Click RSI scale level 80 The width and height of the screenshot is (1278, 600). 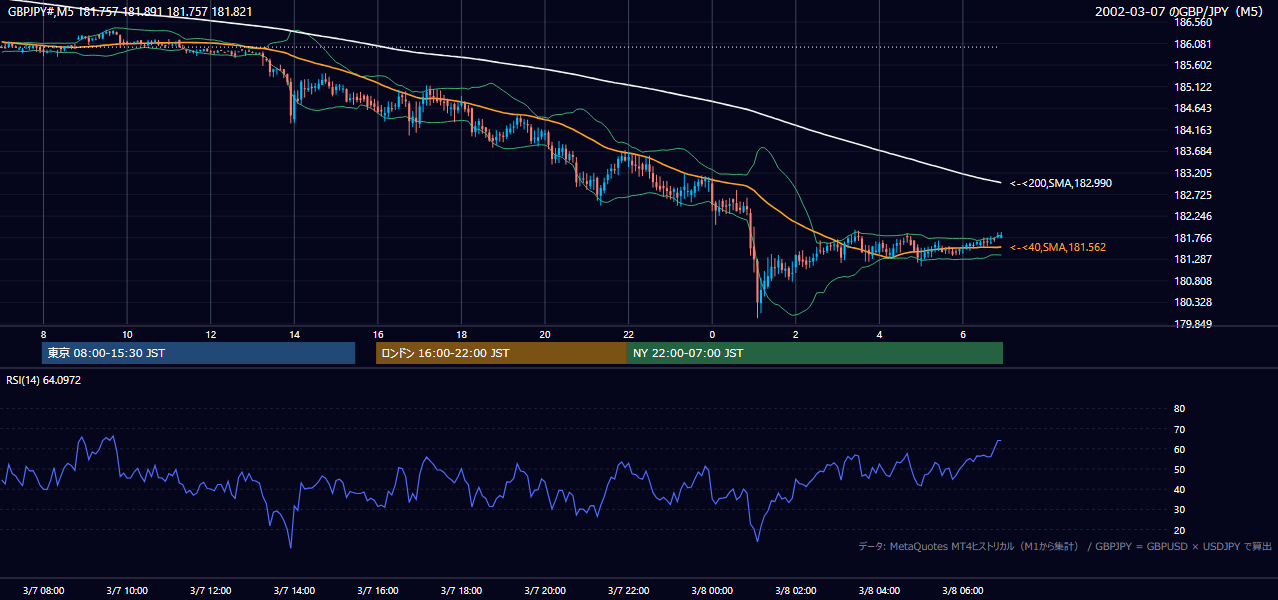1179,409
